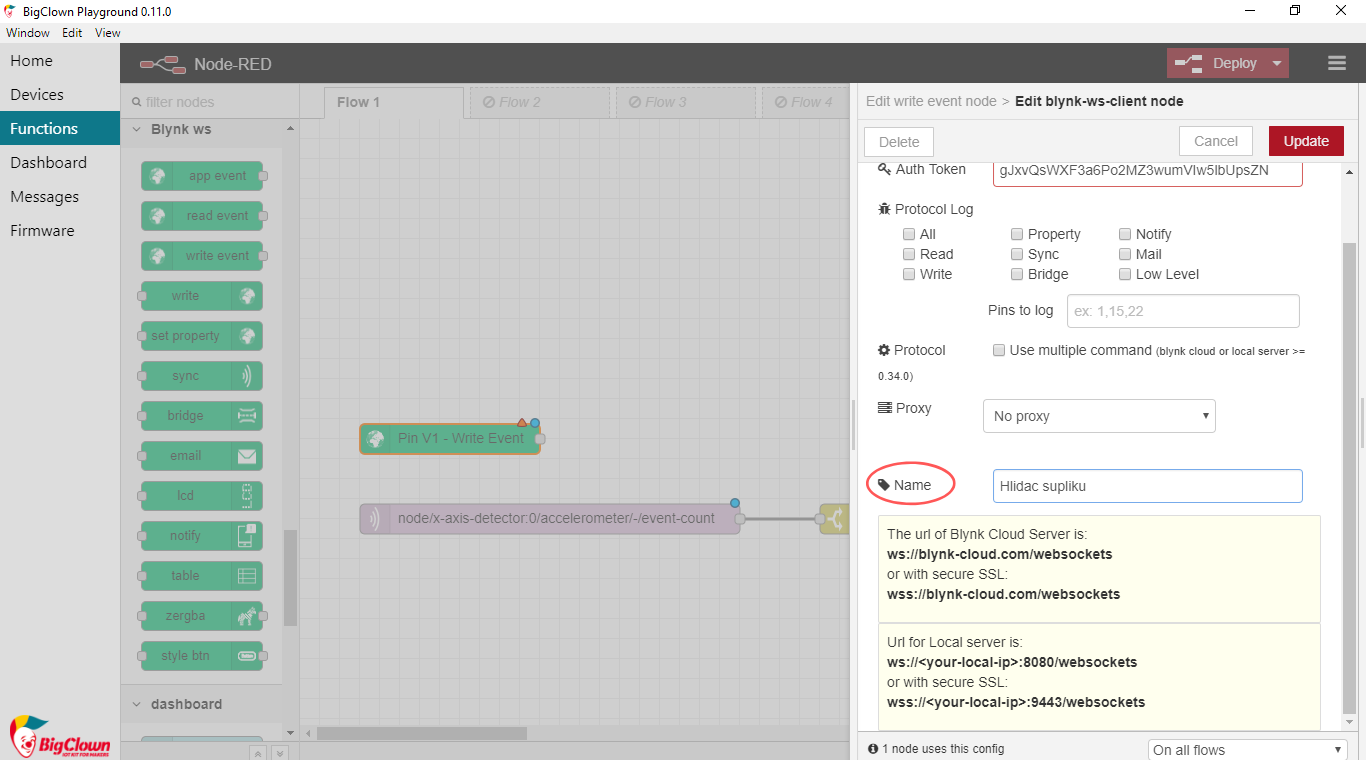Viewport: 1366px width, 760px height.
Task: Open the Firmware section
Action: pyautogui.click(x=60, y=230)
